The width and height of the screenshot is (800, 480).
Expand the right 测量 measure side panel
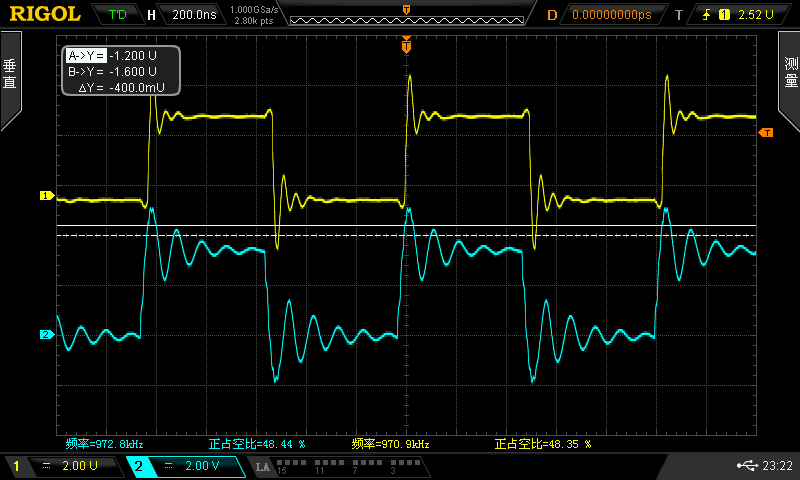(789, 80)
